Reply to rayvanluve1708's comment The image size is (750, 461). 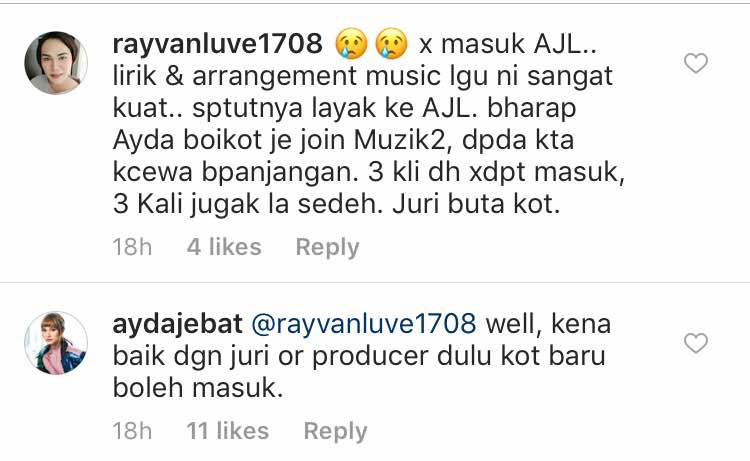click(x=327, y=248)
